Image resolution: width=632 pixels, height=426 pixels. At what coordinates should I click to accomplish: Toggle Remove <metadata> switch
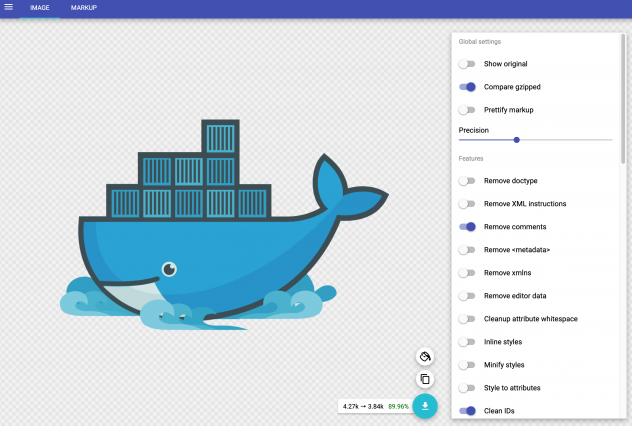pyautogui.click(x=467, y=249)
